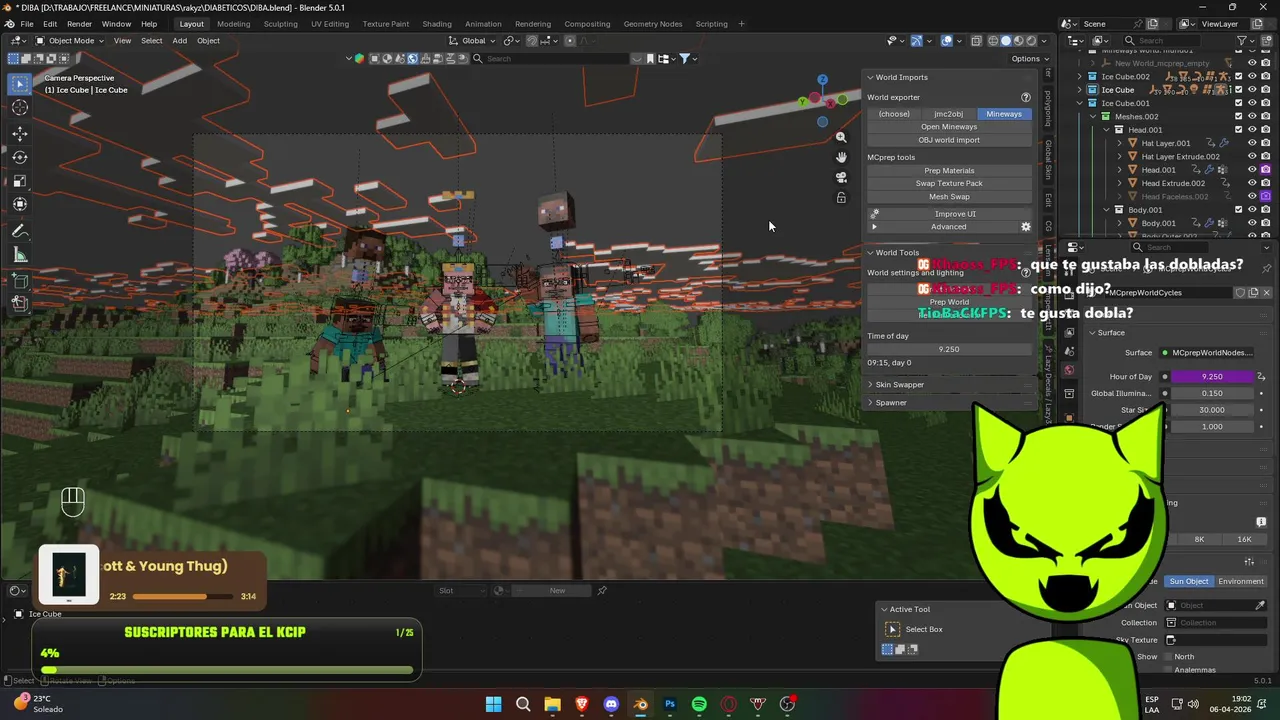The image size is (1280, 720).
Task: Click the eyedropper next to Sun Object field
Action: coord(1260,605)
